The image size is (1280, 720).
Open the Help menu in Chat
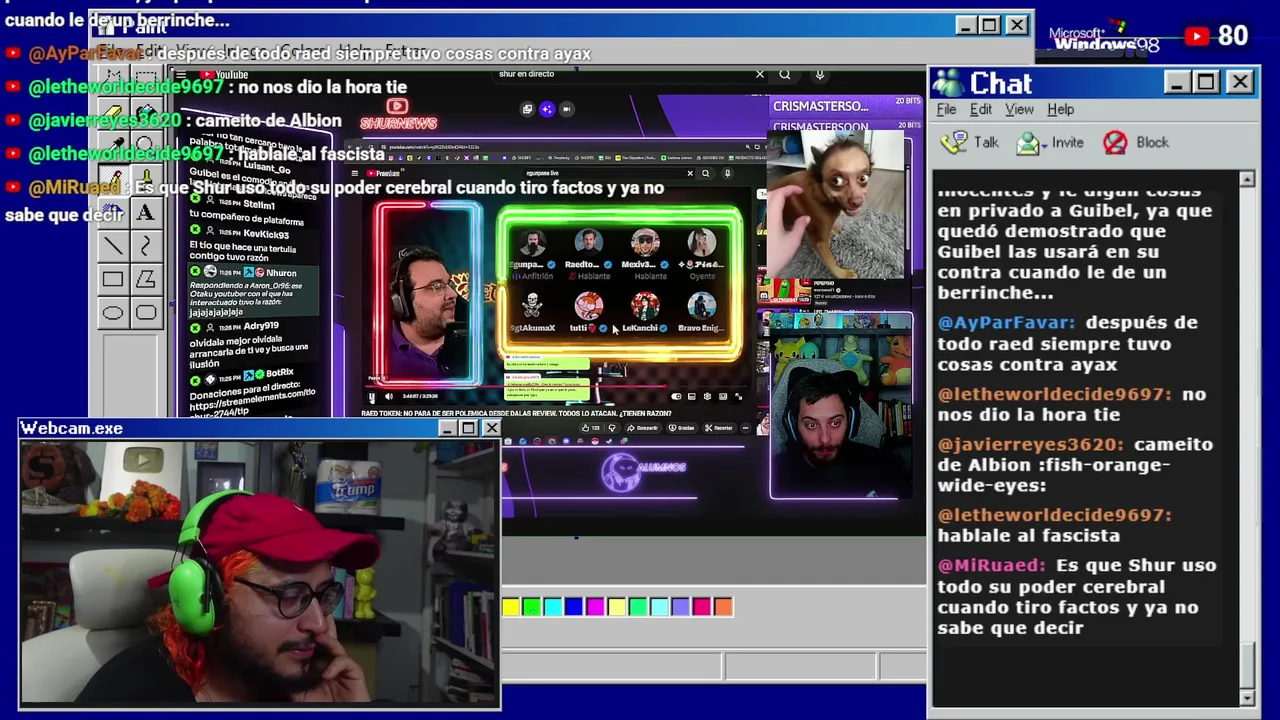click(1060, 109)
